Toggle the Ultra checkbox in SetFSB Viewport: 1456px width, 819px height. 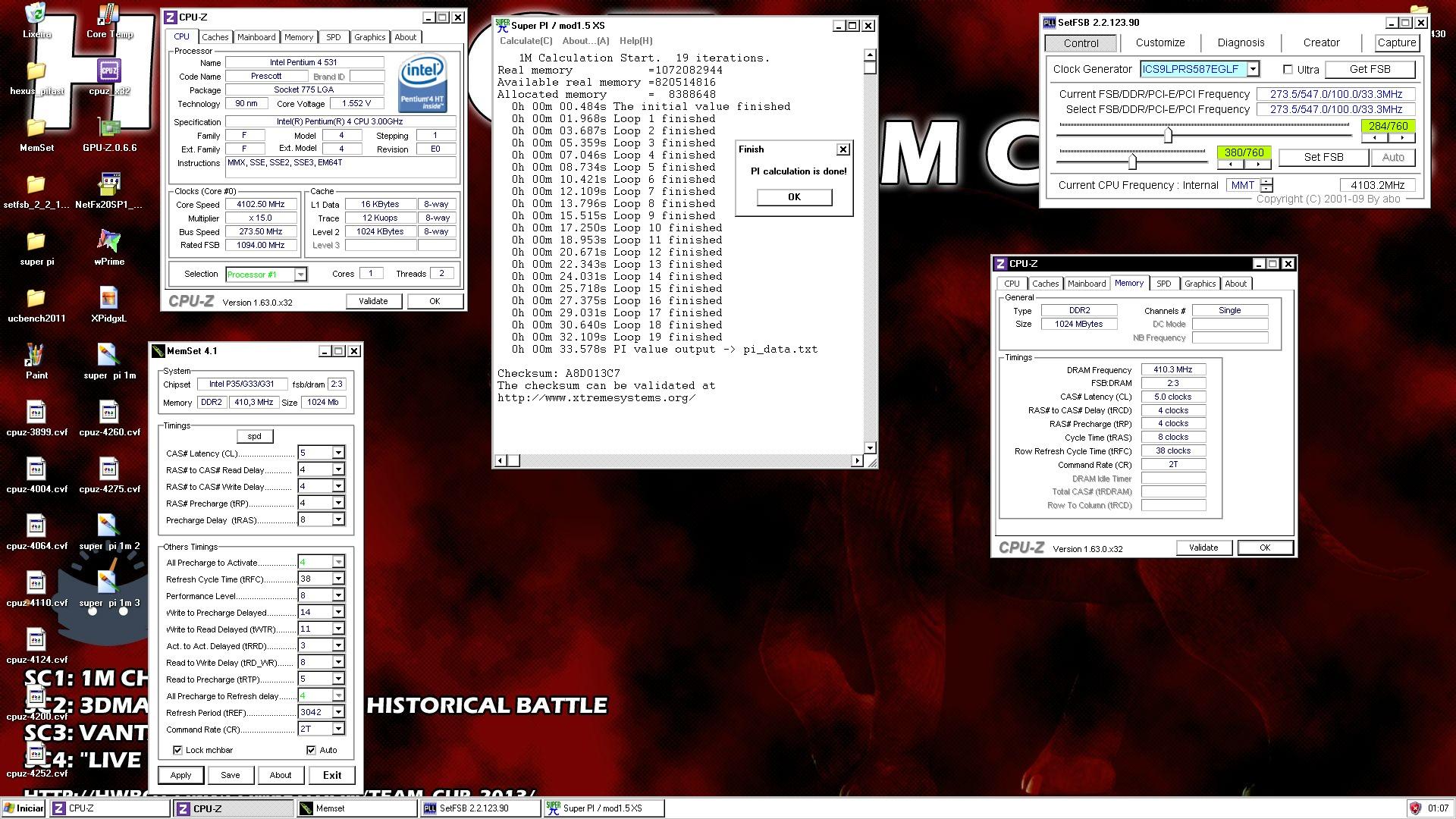[1288, 70]
